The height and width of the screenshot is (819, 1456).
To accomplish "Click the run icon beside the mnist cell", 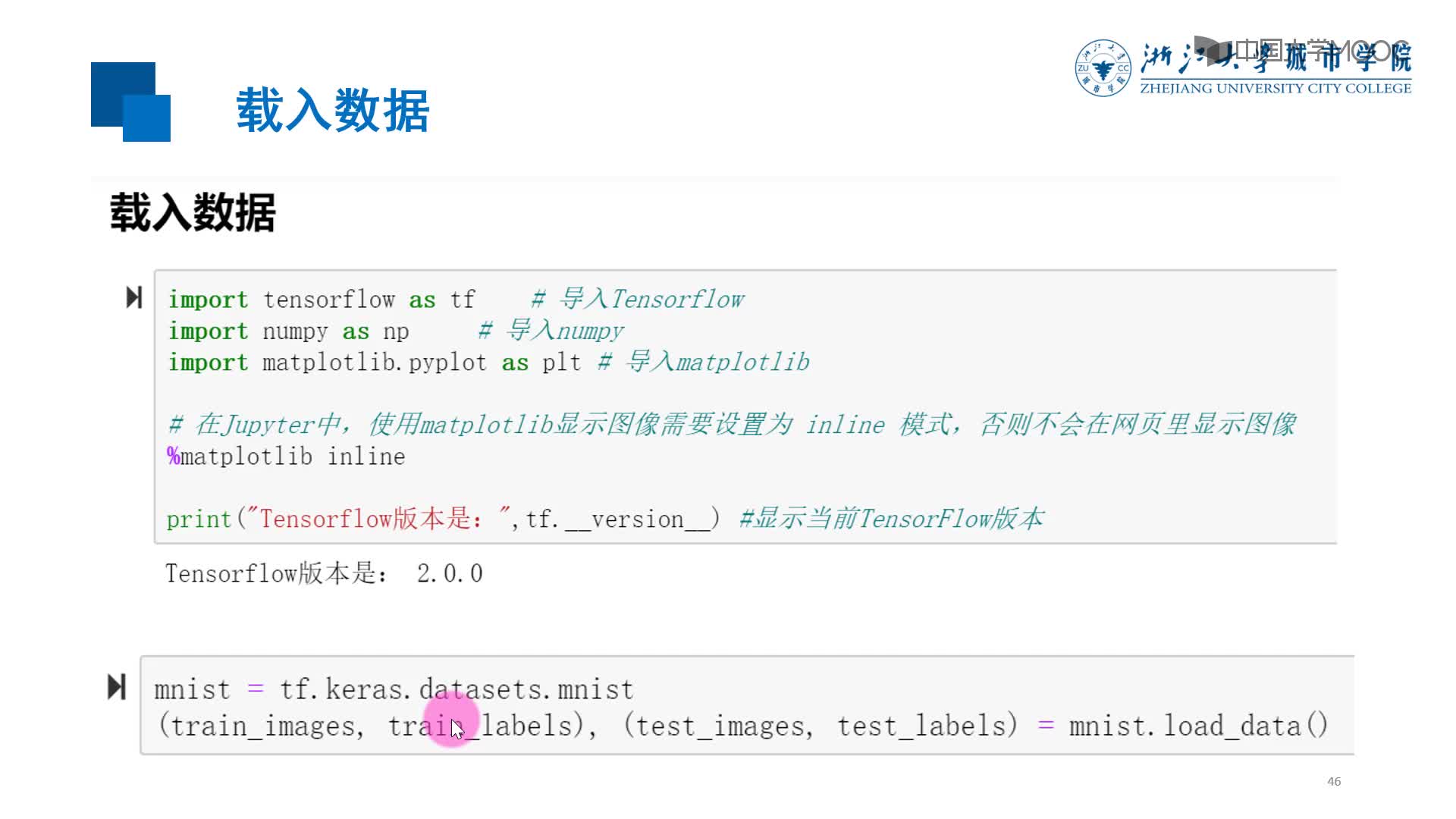I will (x=117, y=687).
